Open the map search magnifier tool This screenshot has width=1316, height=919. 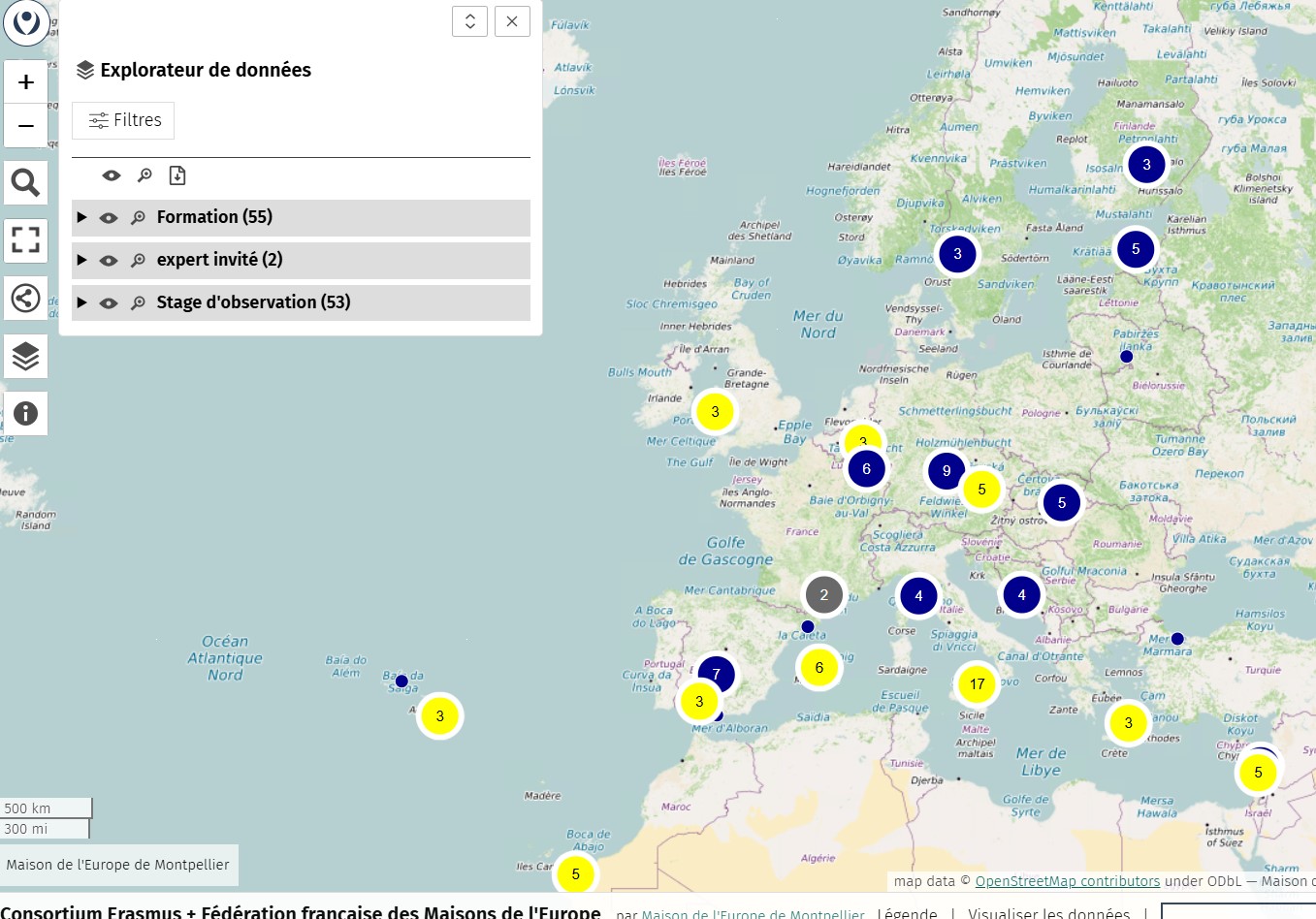pyautogui.click(x=26, y=182)
